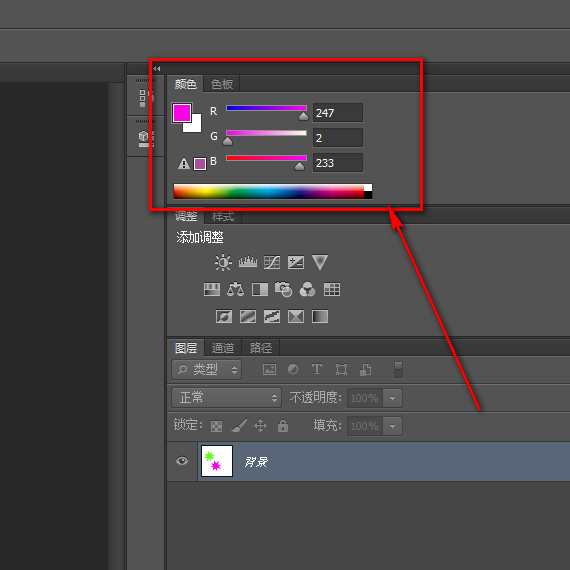Click the in-gamut replacement color swatch

tap(200, 164)
